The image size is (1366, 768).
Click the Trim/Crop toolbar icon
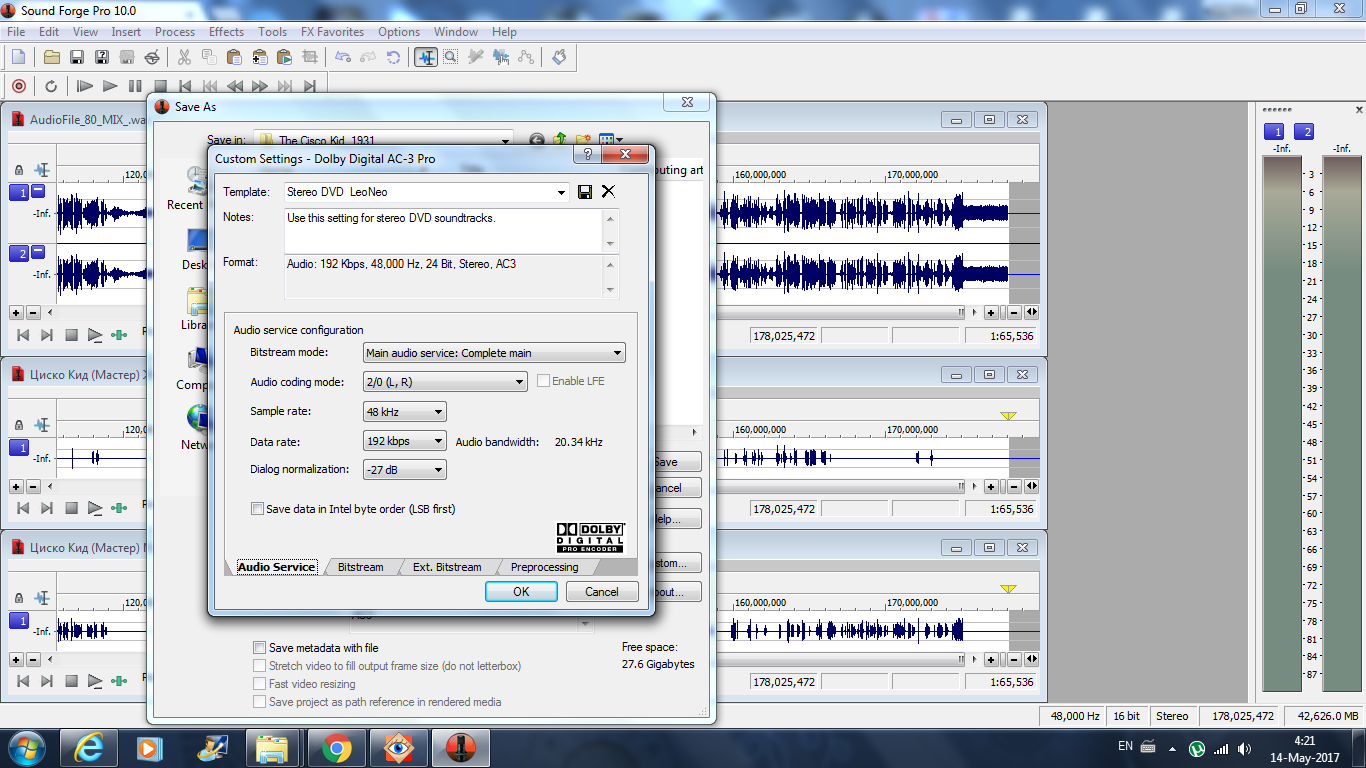[310, 57]
